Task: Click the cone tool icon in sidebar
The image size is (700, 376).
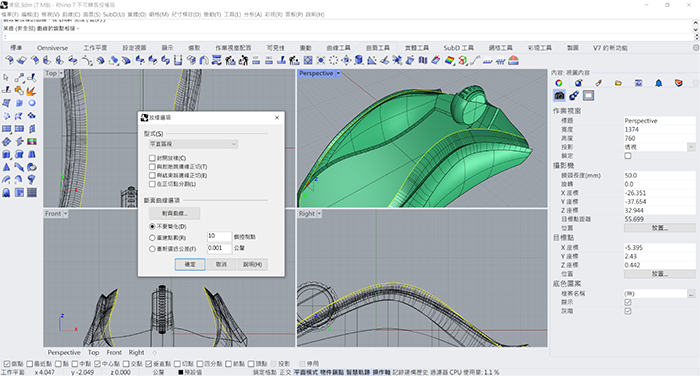Action: (6, 167)
